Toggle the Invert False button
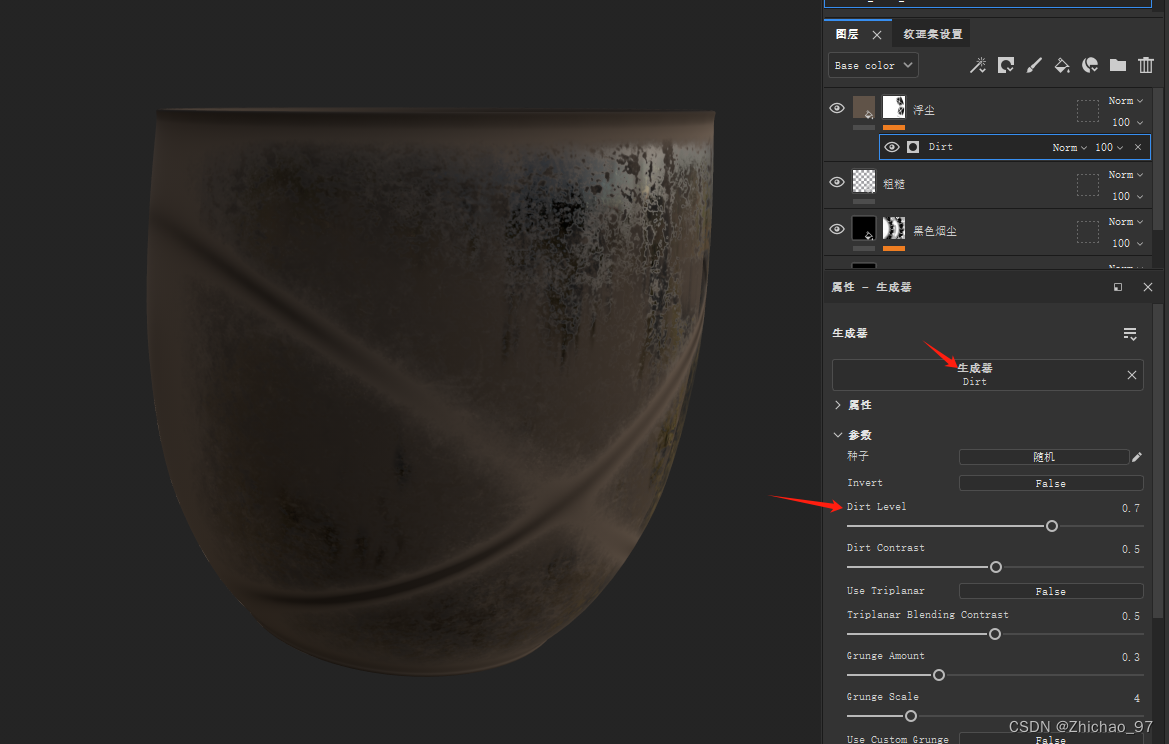 [1050, 483]
